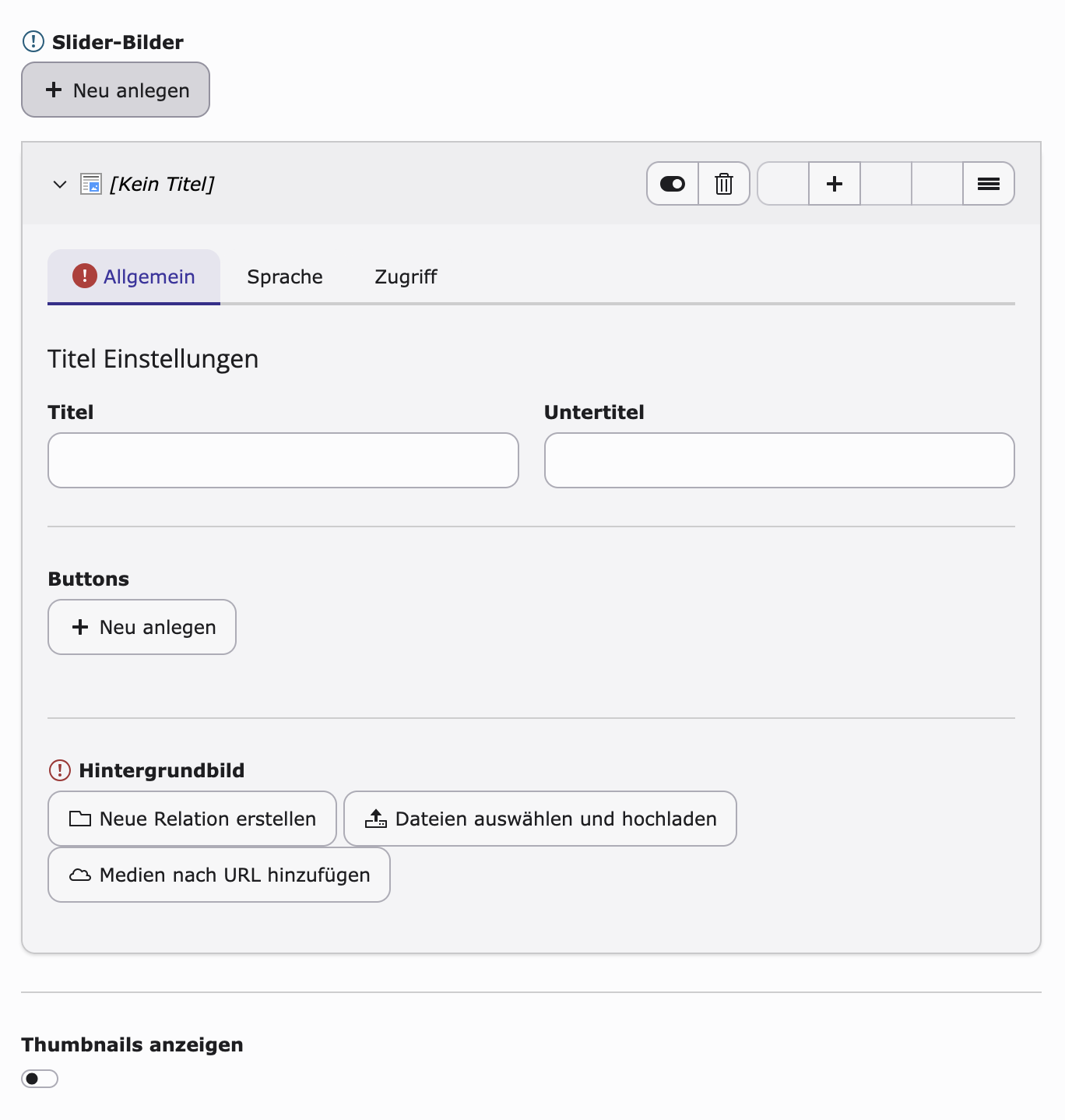The image size is (1065, 1120).
Task: Click Neu anlegen under Buttons
Action: [142, 627]
